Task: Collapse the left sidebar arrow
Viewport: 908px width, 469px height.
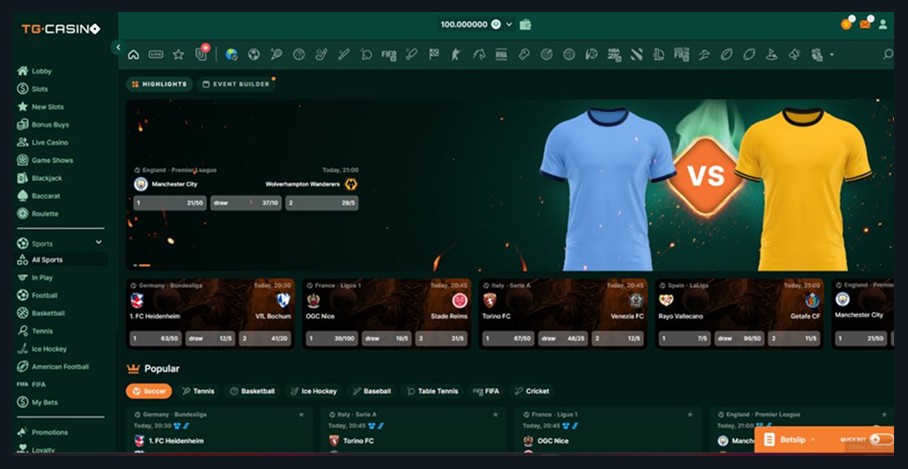Action: pos(118,47)
